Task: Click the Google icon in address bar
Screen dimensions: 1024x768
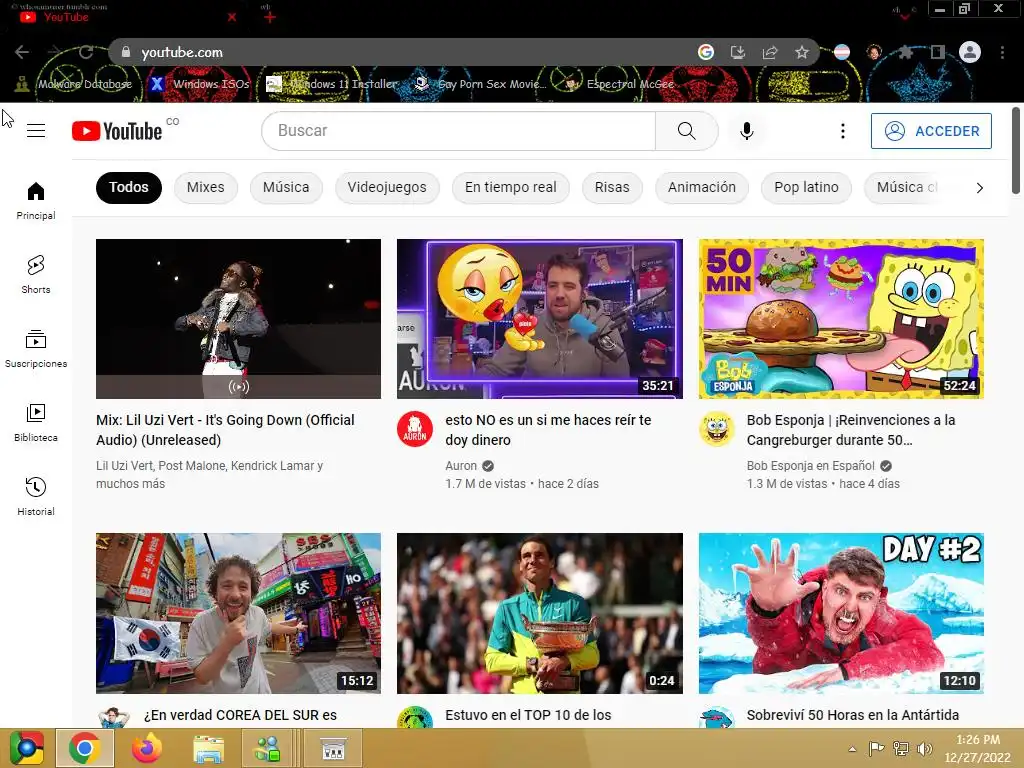Action: tap(705, 52)
